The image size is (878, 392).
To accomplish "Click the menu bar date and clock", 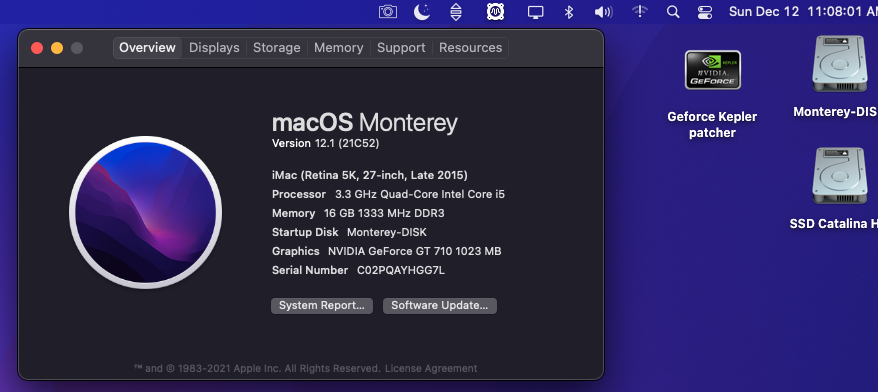I will [803, 11].
